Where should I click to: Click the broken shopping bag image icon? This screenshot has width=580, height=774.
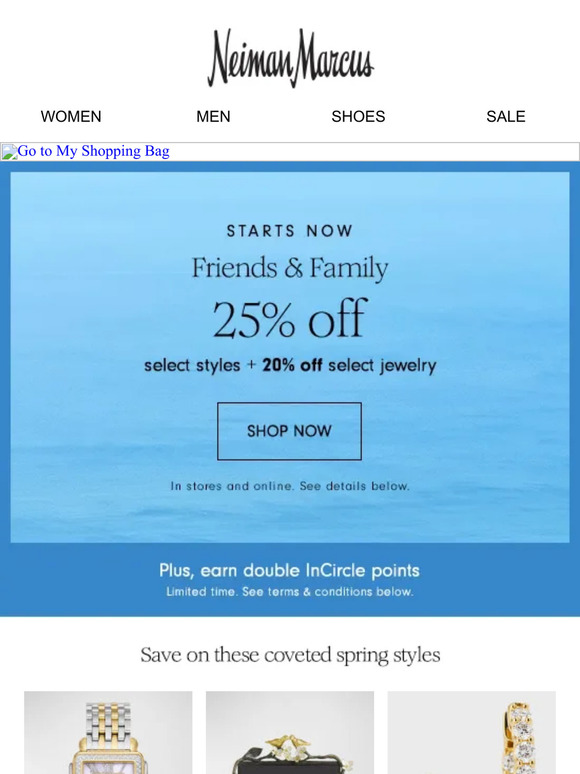click(9, 152)
